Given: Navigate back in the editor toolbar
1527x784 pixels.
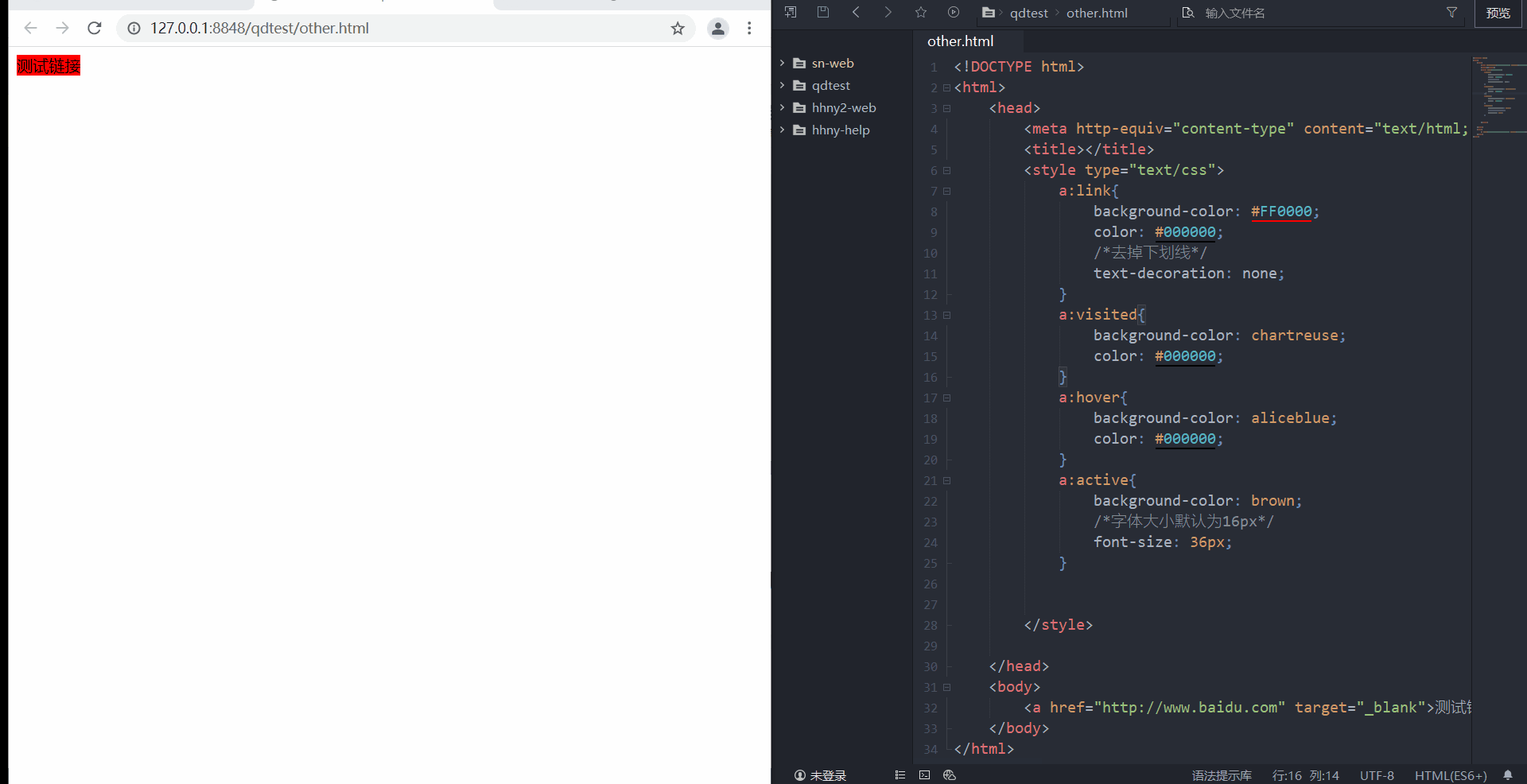Looking at the screenshot, I should [856, 12].
